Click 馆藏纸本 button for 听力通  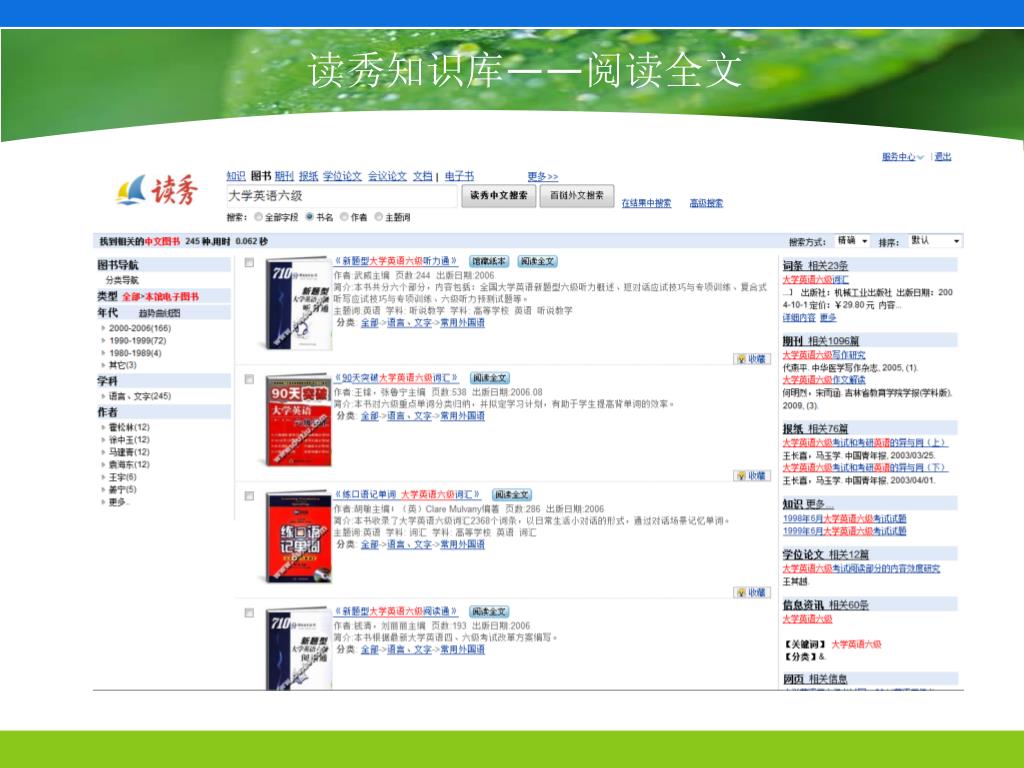coord(488,261)
